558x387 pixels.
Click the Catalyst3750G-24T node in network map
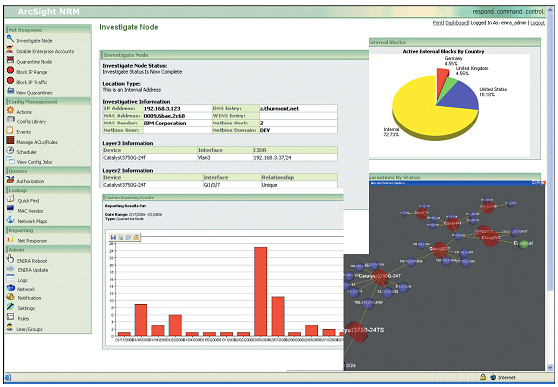380,277
